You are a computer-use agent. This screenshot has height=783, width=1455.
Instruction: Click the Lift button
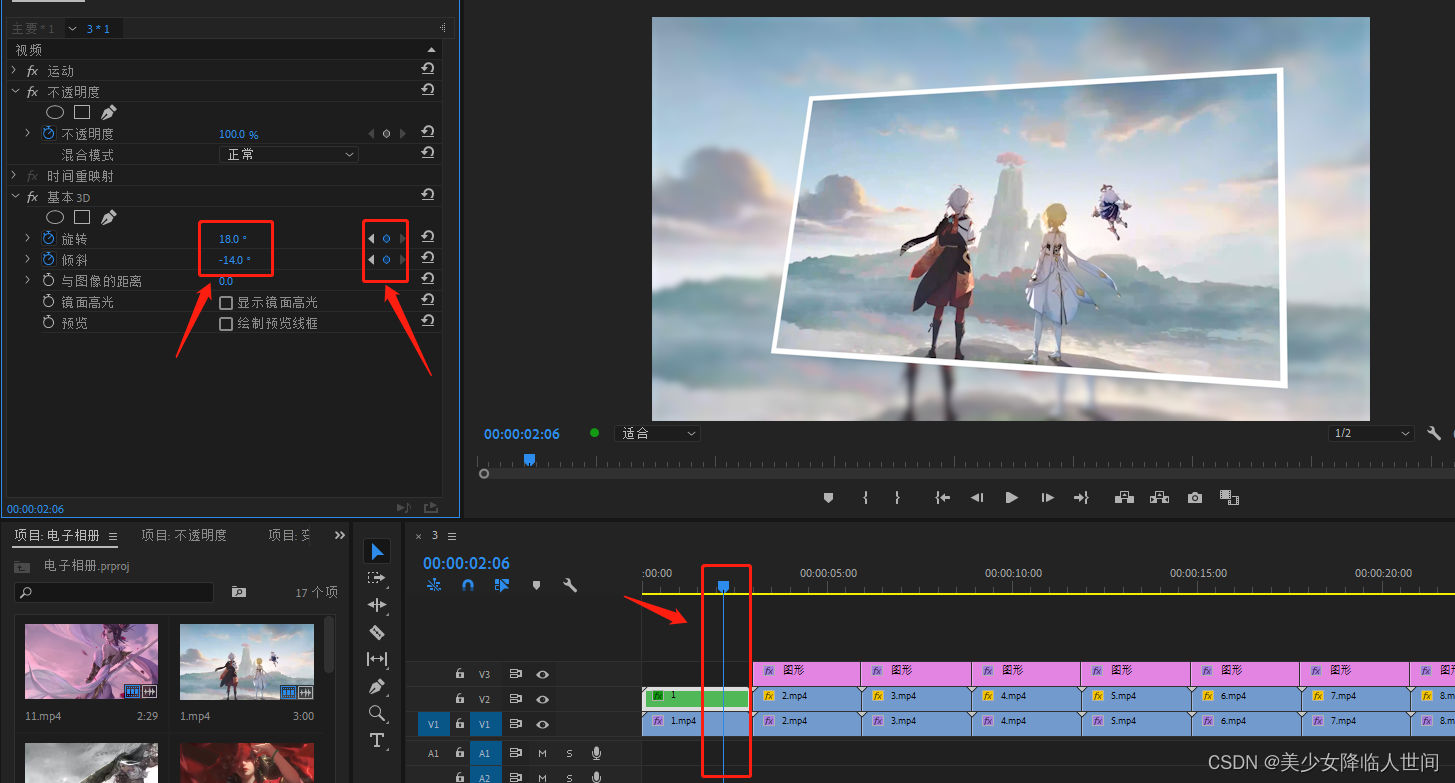[x=1124, y=497]
